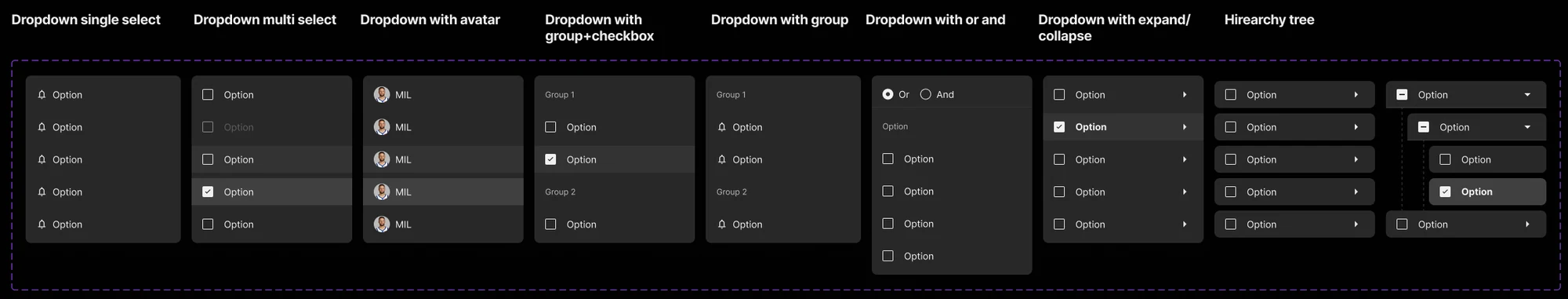Viewport: 1568px width, 299px height.
Task: Expand bottom arrow in the separate-row Option list
Action: (x=1356, y=224)
